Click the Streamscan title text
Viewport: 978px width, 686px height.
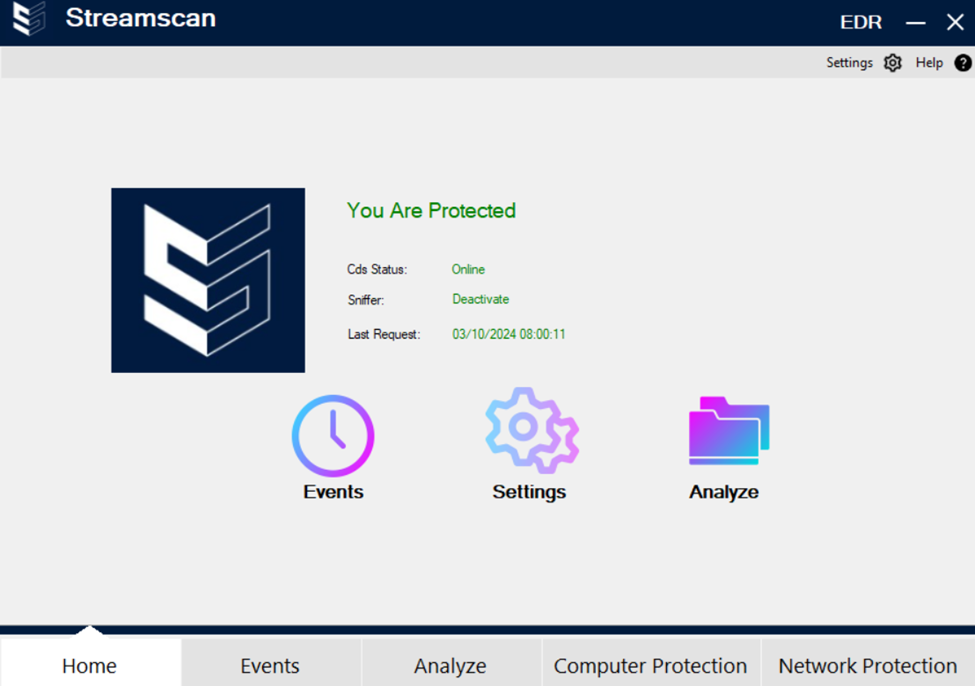coord(140,18)
